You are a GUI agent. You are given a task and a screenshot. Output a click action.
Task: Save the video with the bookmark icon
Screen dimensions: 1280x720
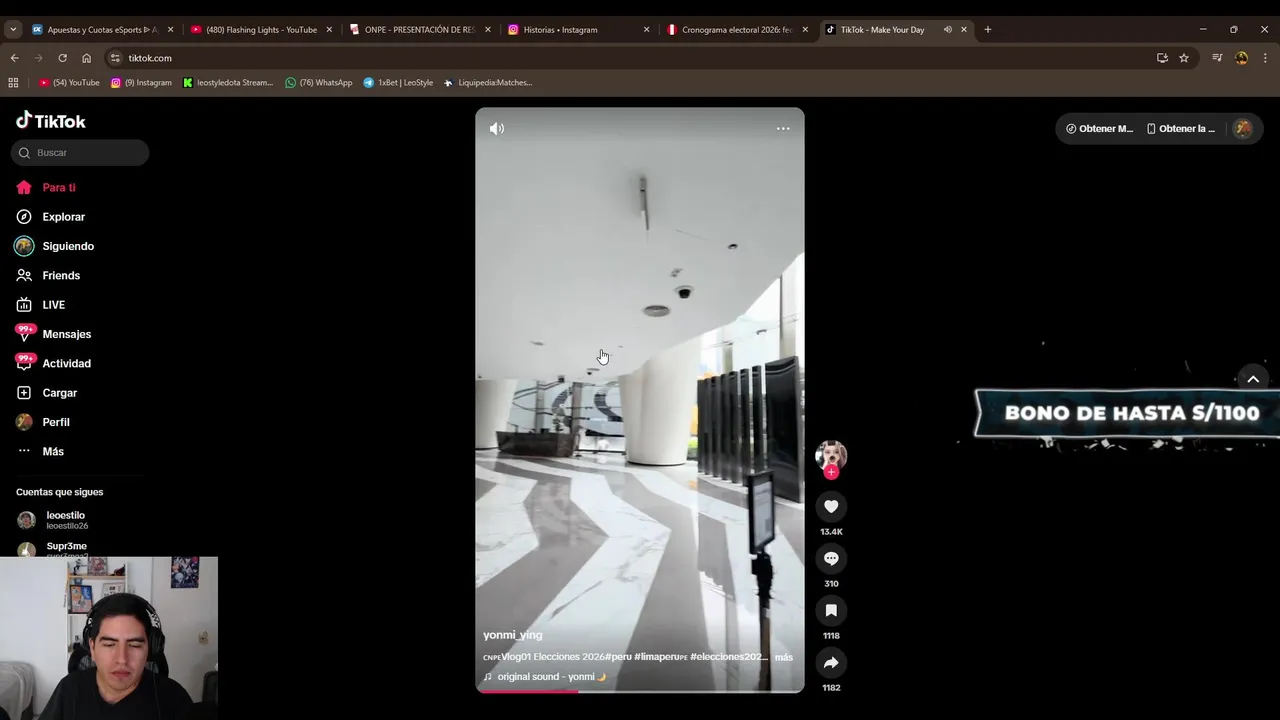click(x=831, y=611)
